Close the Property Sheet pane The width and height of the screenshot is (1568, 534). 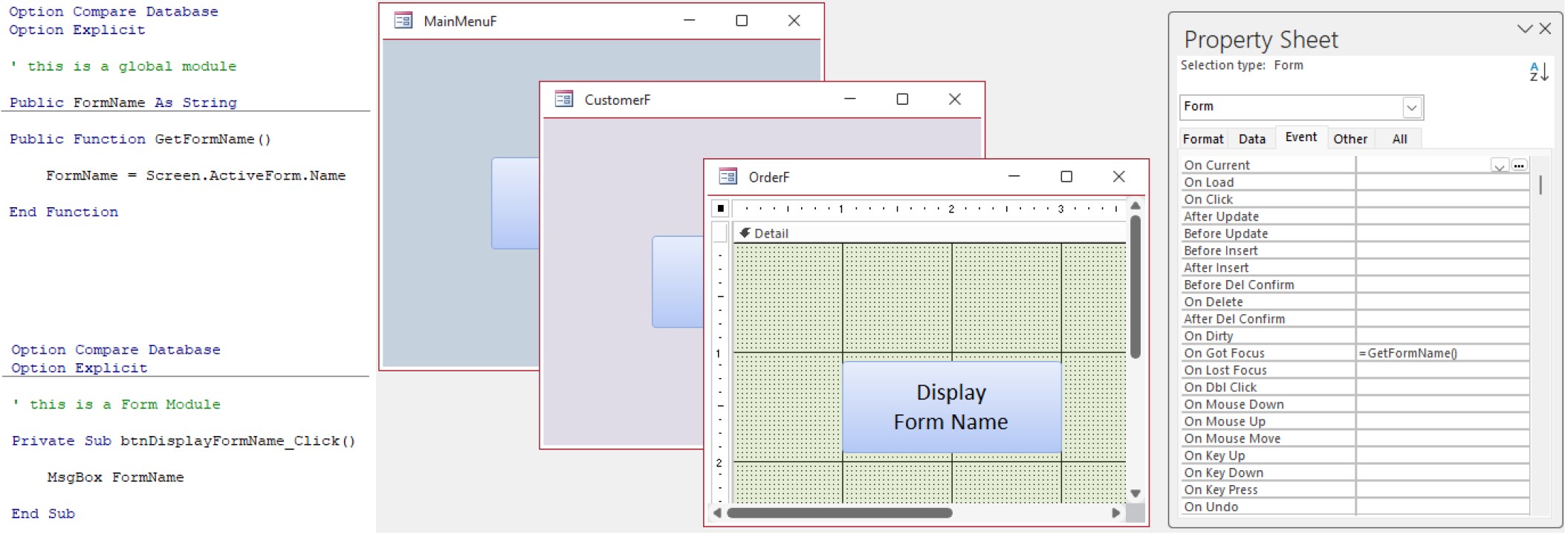[x=1546, y=28]
